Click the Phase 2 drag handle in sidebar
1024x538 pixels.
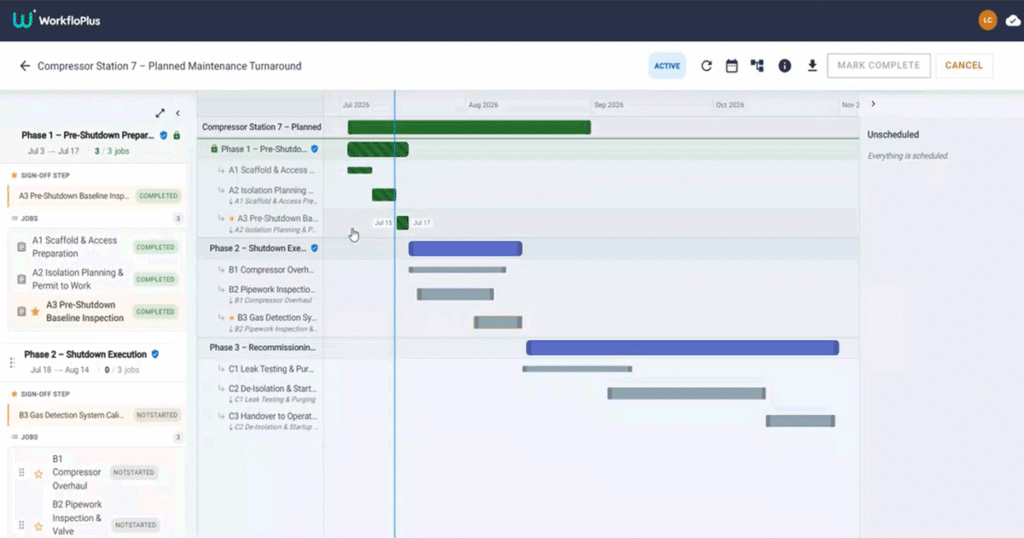click(x=12, y=362)
